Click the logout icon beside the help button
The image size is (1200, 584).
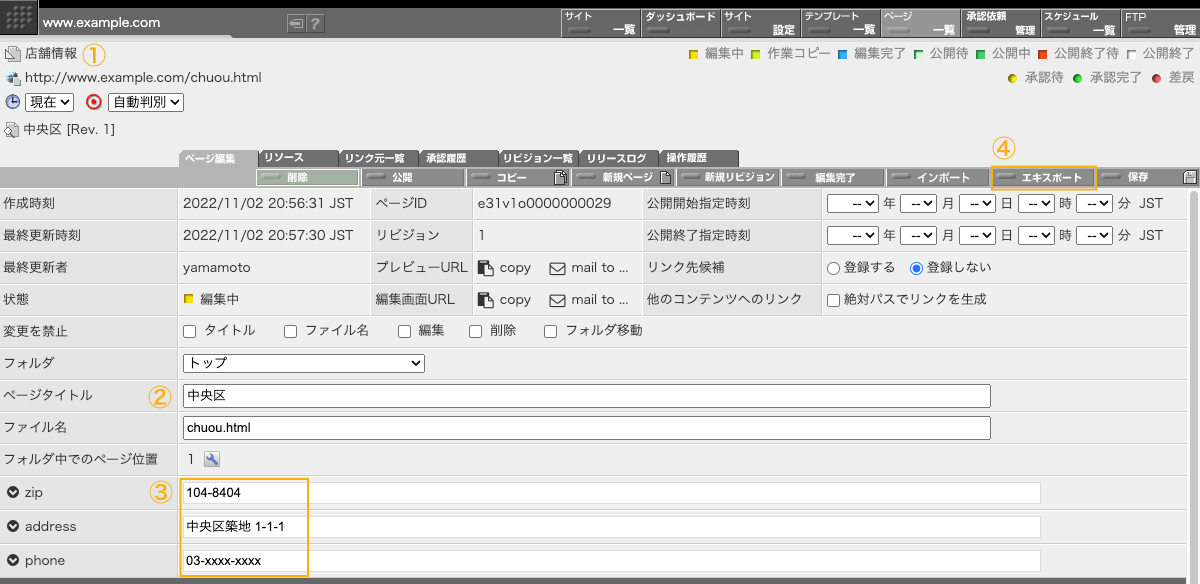coord(296,23)
